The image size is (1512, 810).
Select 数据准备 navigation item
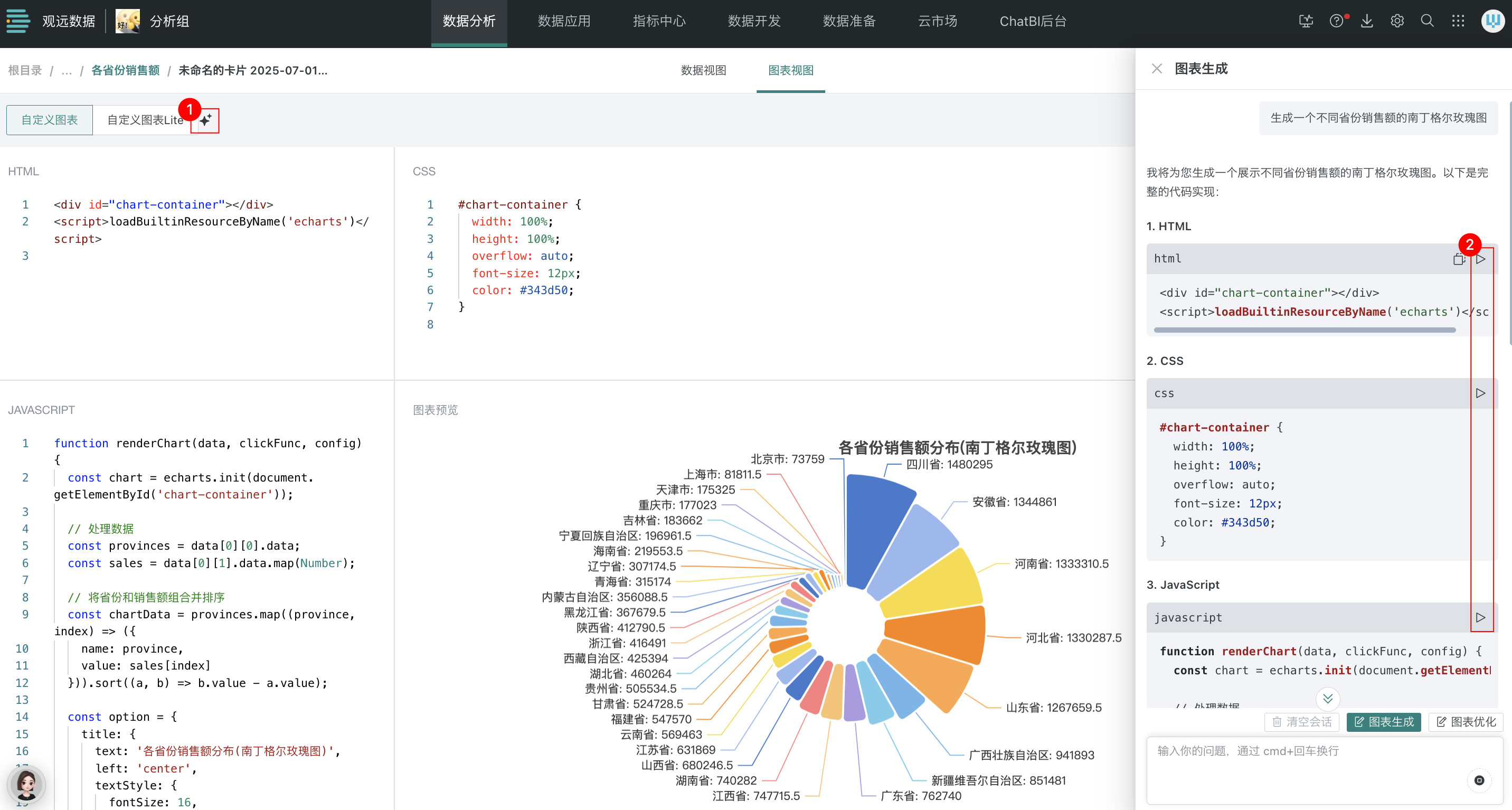[849, 21]
